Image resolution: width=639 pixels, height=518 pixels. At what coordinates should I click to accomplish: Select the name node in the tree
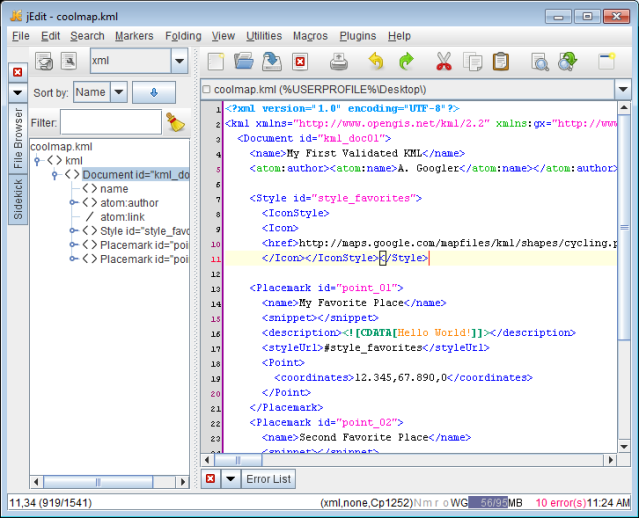114,189
